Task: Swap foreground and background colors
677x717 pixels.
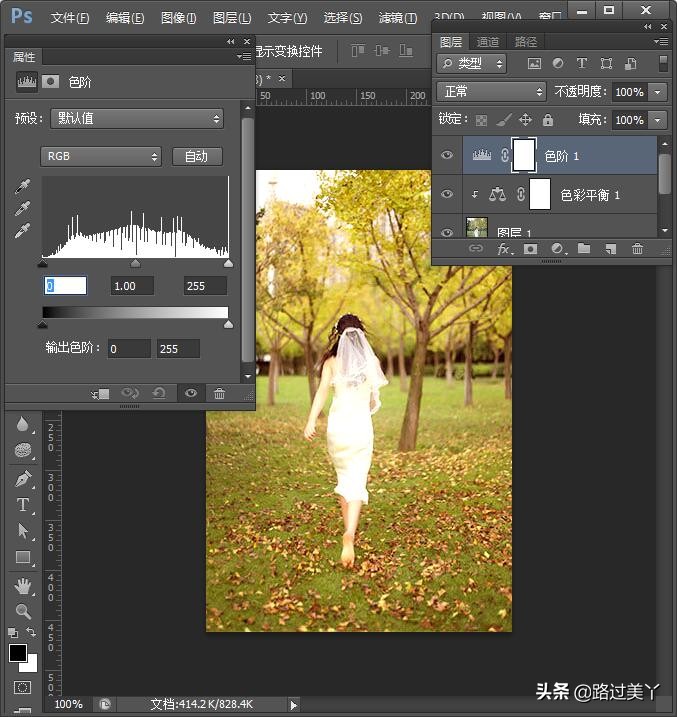Action: (x=29, y=633)
